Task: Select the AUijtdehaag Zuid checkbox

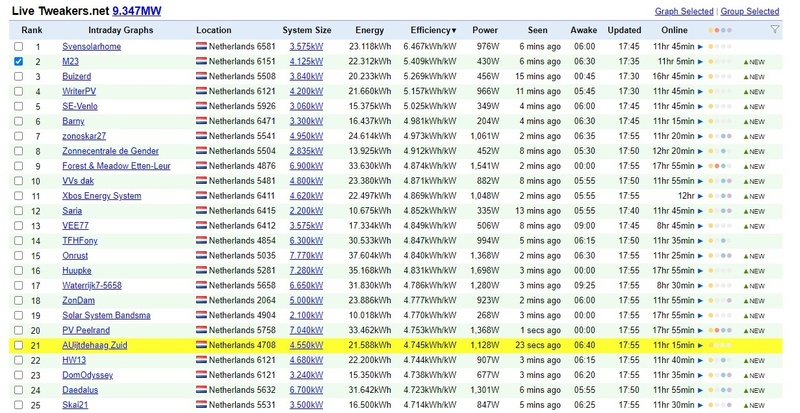Action: 18,345
